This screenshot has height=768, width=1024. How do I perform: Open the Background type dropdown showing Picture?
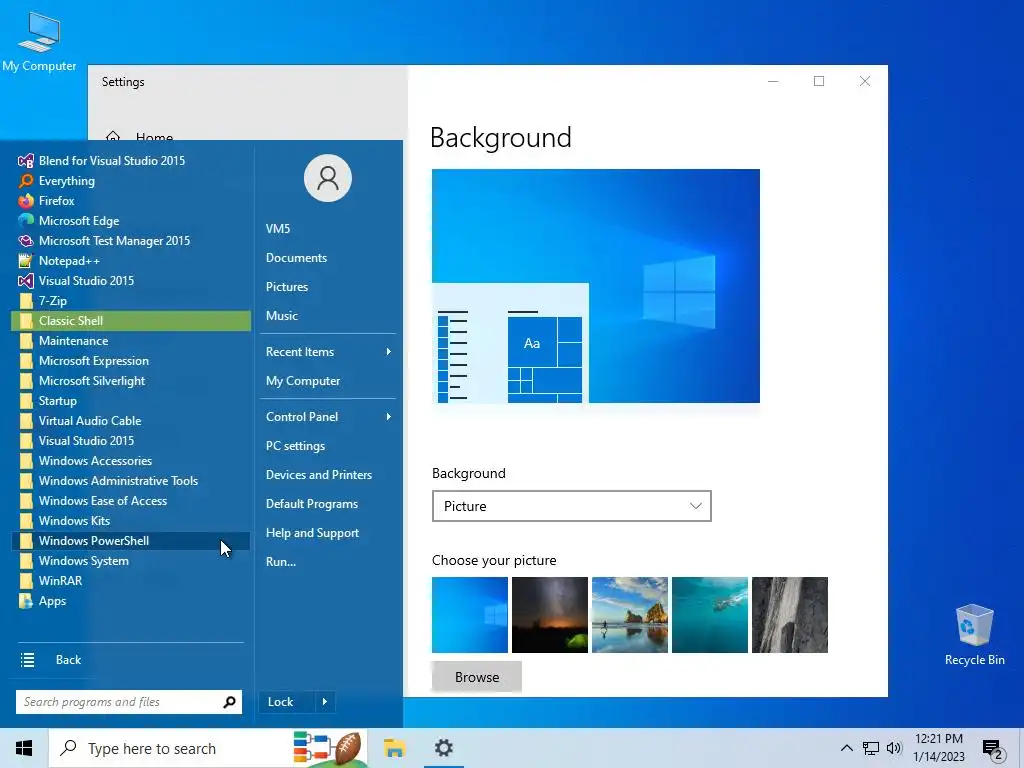571,506
